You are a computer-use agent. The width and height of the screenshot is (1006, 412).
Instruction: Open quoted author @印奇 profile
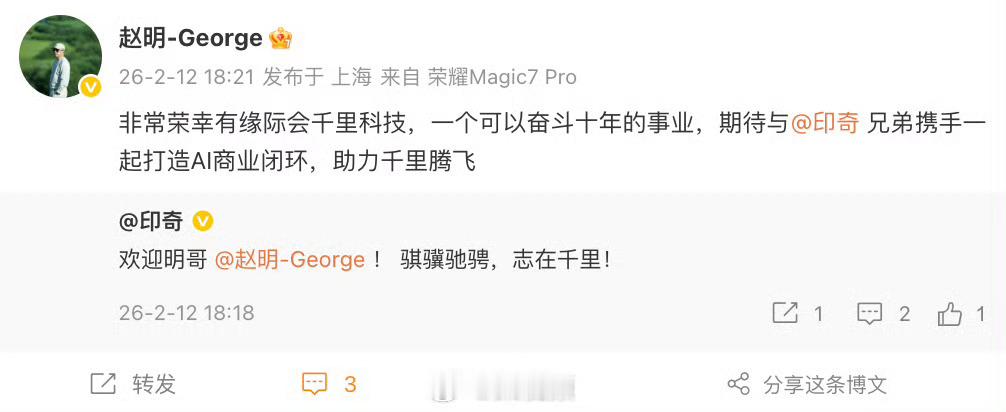[x=151, y=222]
